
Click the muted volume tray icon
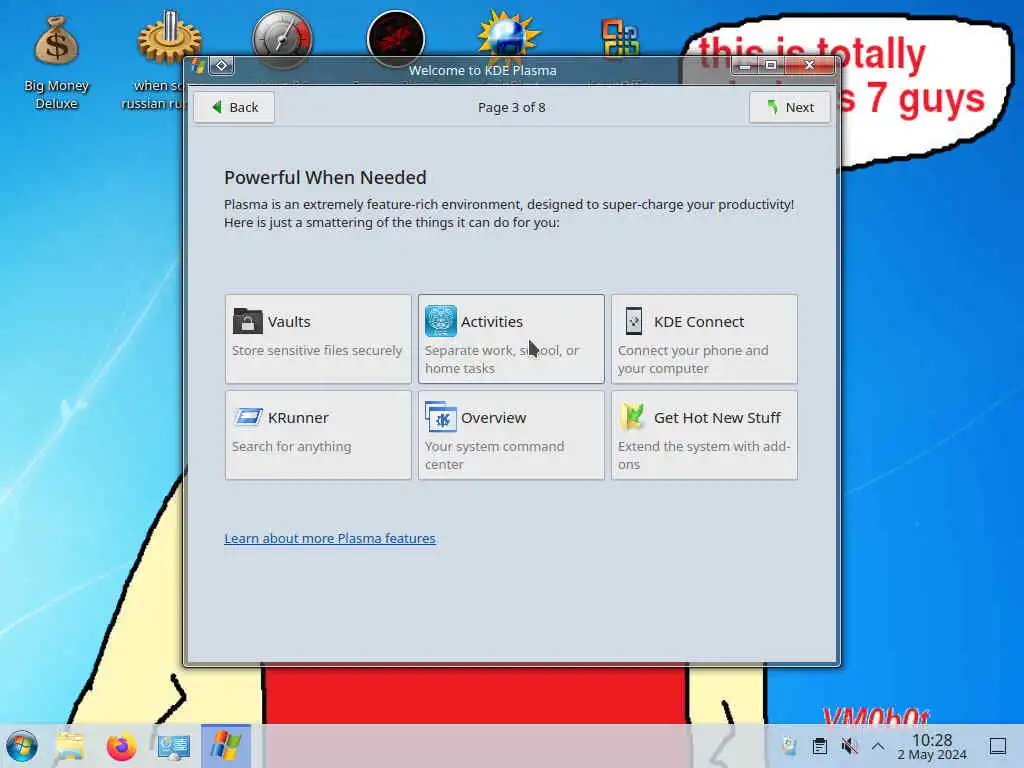click(849, 746)
